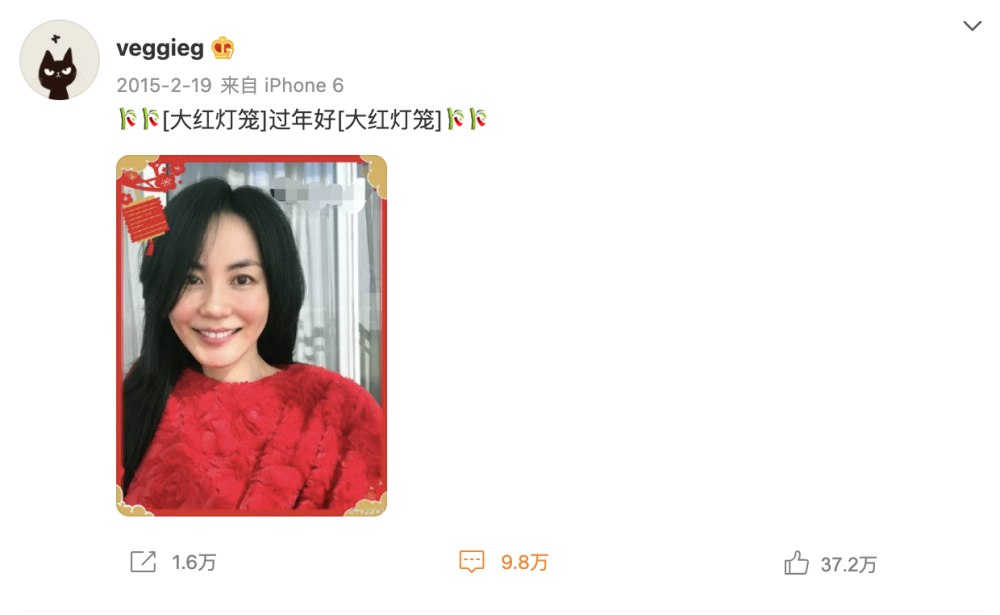Open the iPhone 6 source link
Screen dimensions: 1000x615
pyautogui.click(x=304, y=85)
